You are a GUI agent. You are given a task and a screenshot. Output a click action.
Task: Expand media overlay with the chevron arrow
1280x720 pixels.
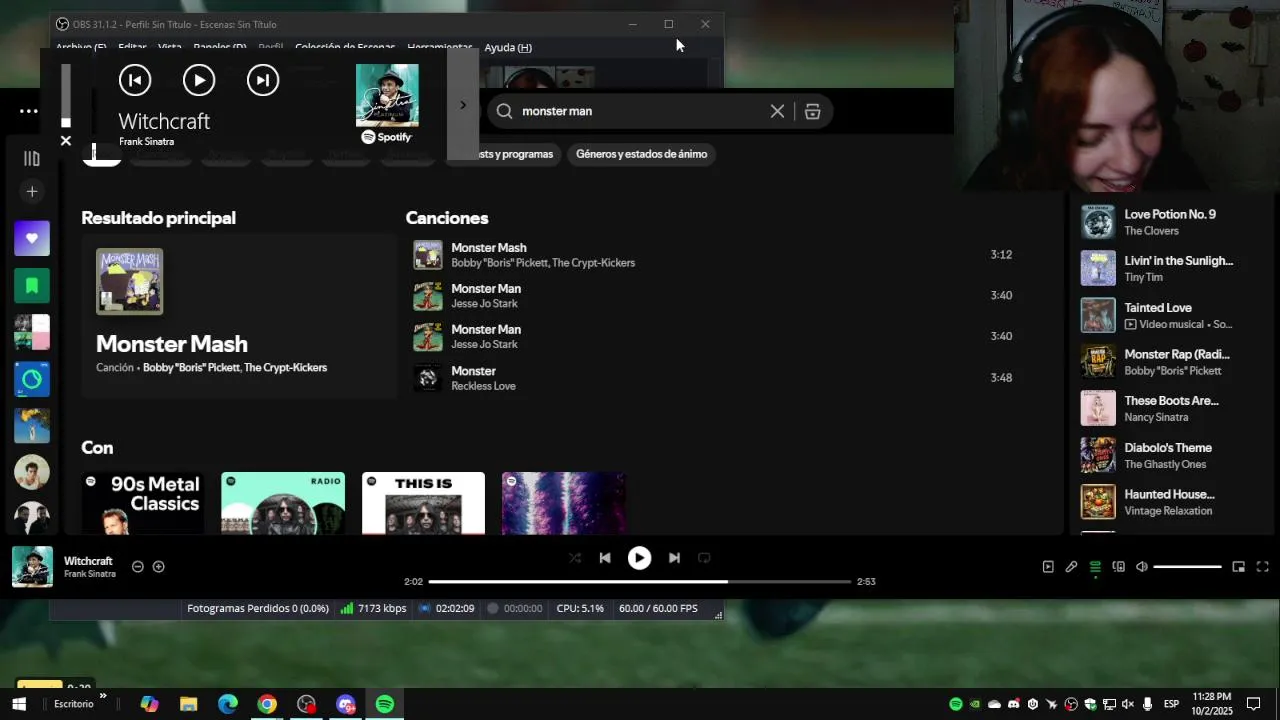point(462,105)
